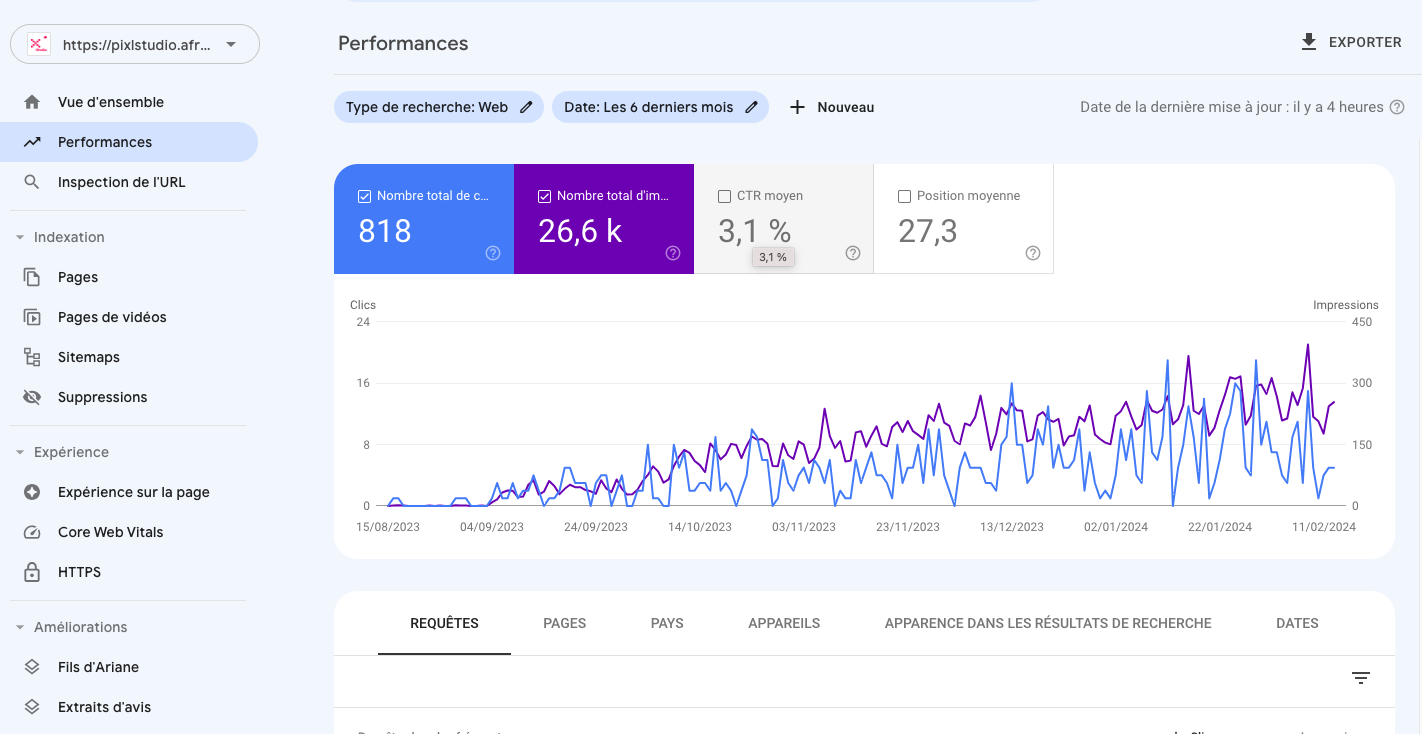Uncheck the total clicks metric checkbox

364,196
